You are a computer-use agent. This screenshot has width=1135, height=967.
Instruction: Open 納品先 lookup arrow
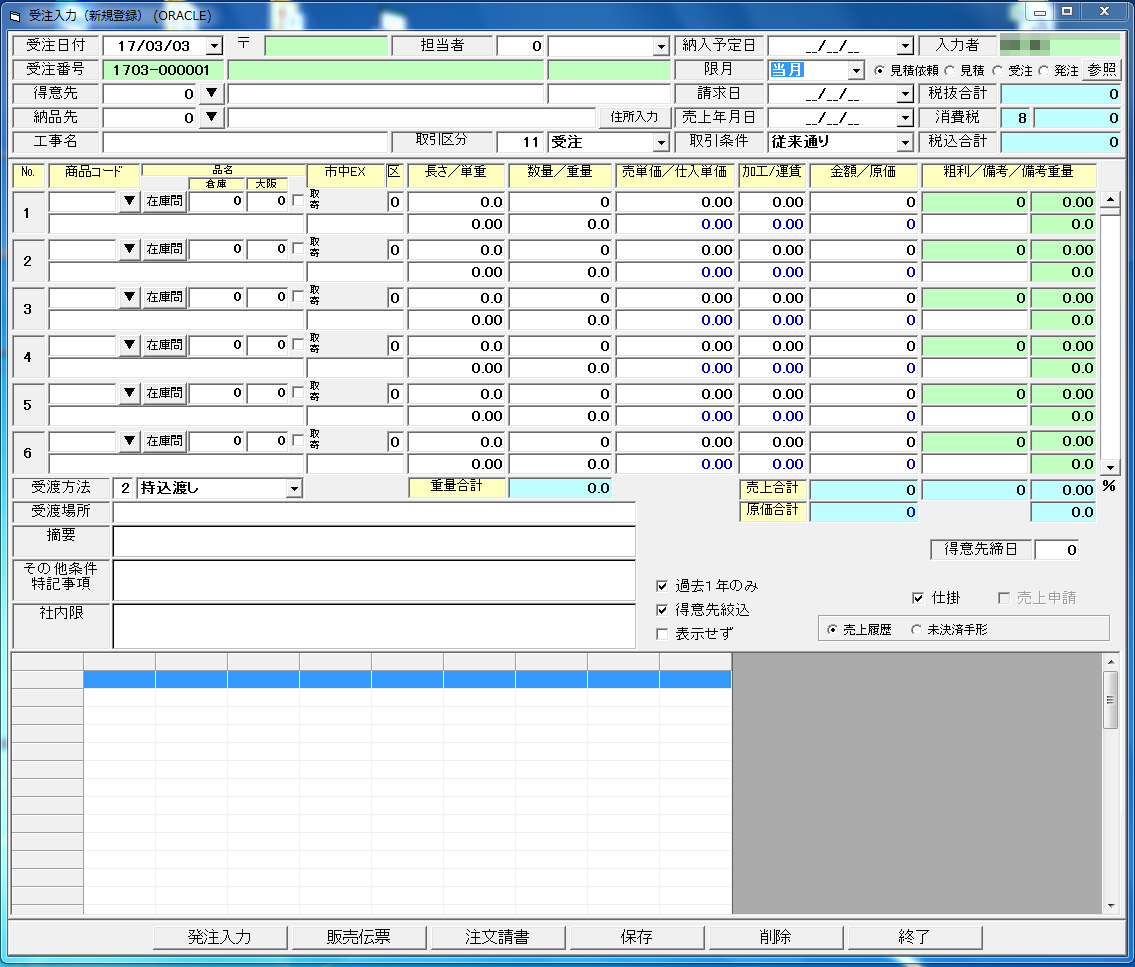pos(211,117)
